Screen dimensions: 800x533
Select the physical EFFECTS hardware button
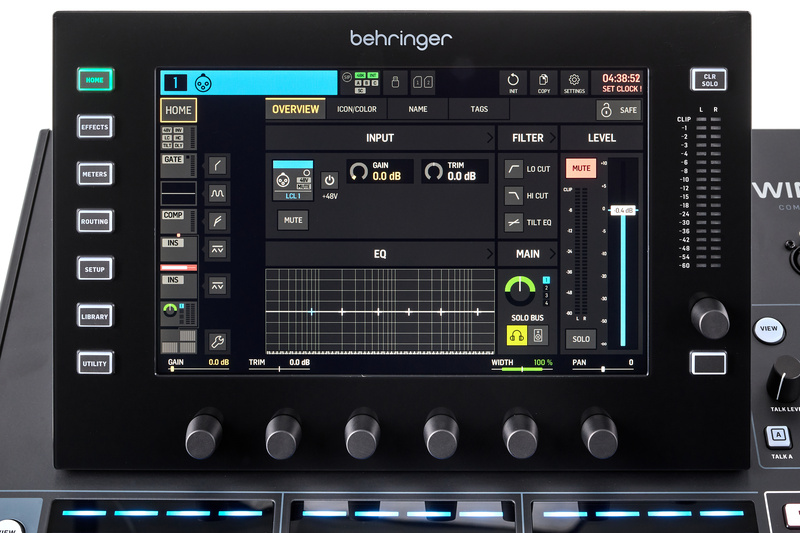coord(95,127)
